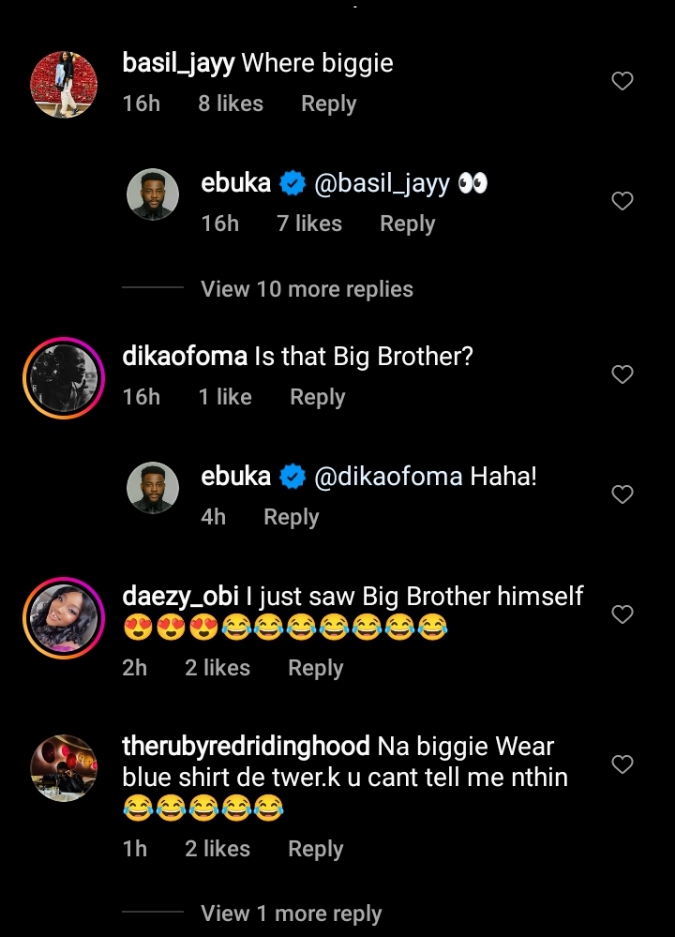The image size is (675, 937).
Task: Reply to therubyredridinghood's comment
Action: click(315, 849)
